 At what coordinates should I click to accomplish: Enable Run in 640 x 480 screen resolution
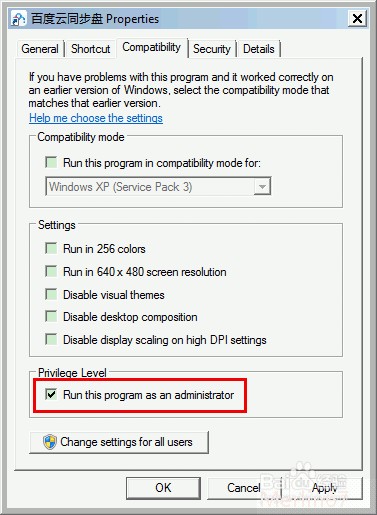[x=51, y=271]
